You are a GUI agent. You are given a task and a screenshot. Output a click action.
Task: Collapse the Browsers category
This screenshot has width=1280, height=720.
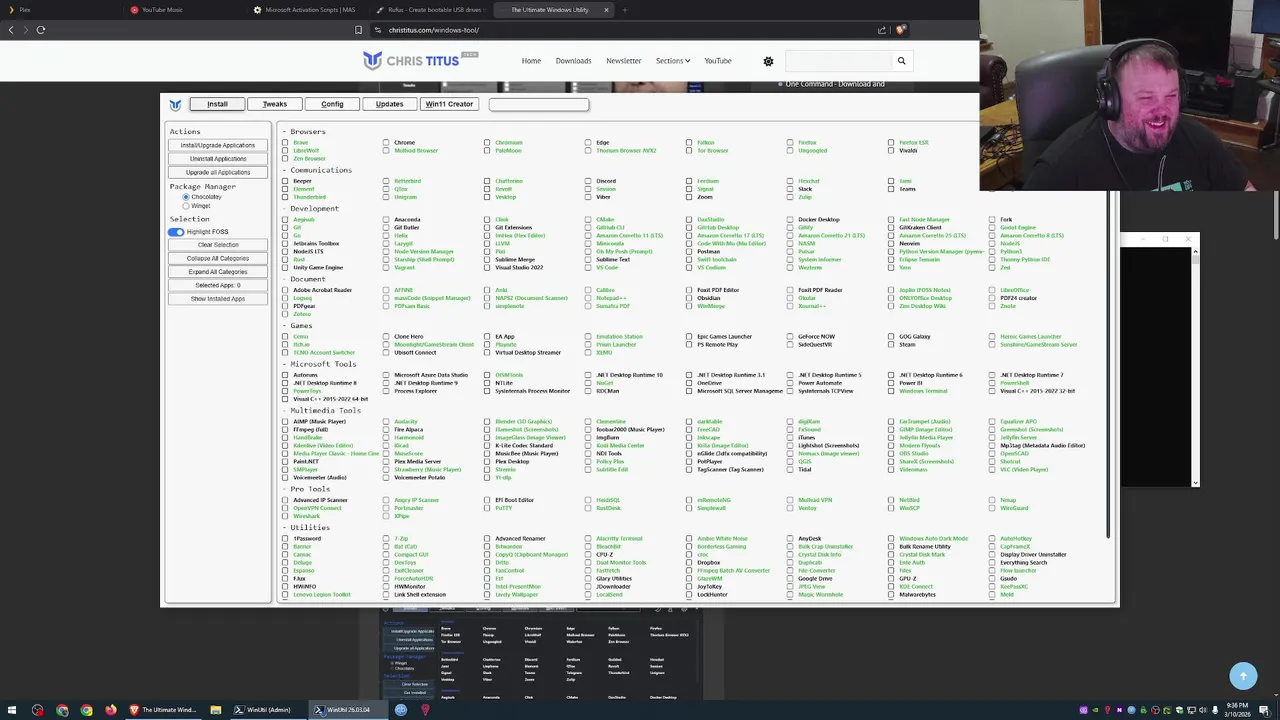click(x=305, y=132)
